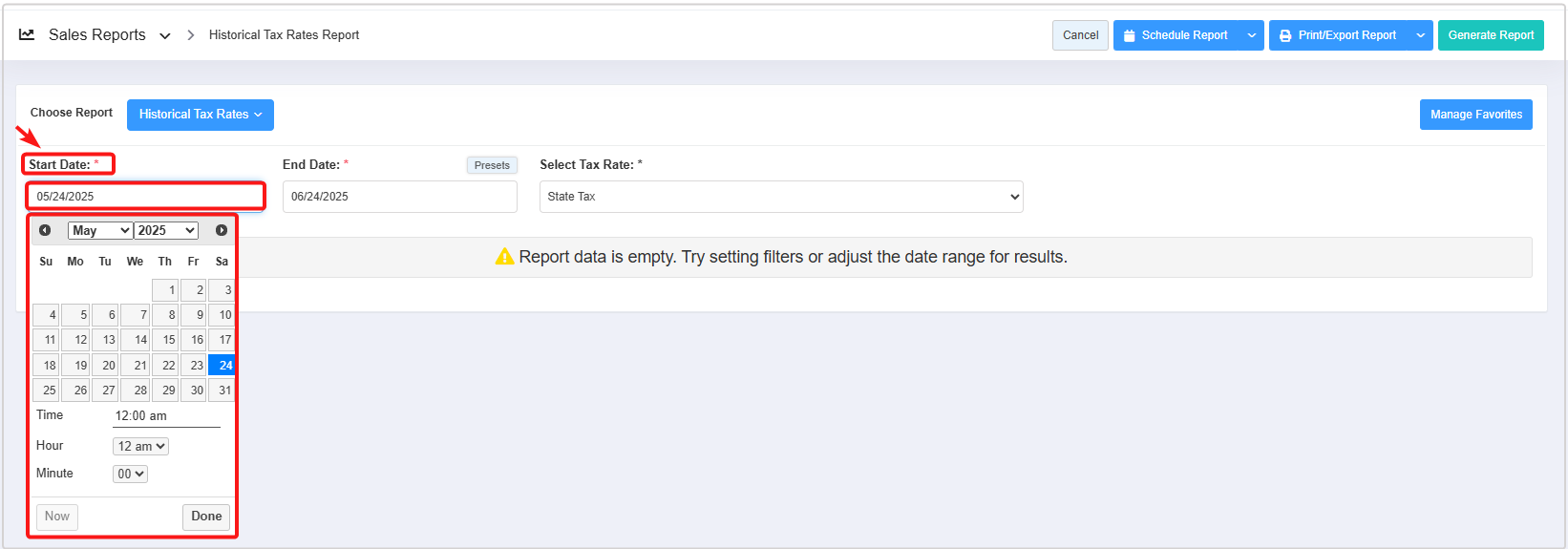1568x549 pixels.
Task: Open the Minute dropdown in time picker
Action: (x=130, y=474)
